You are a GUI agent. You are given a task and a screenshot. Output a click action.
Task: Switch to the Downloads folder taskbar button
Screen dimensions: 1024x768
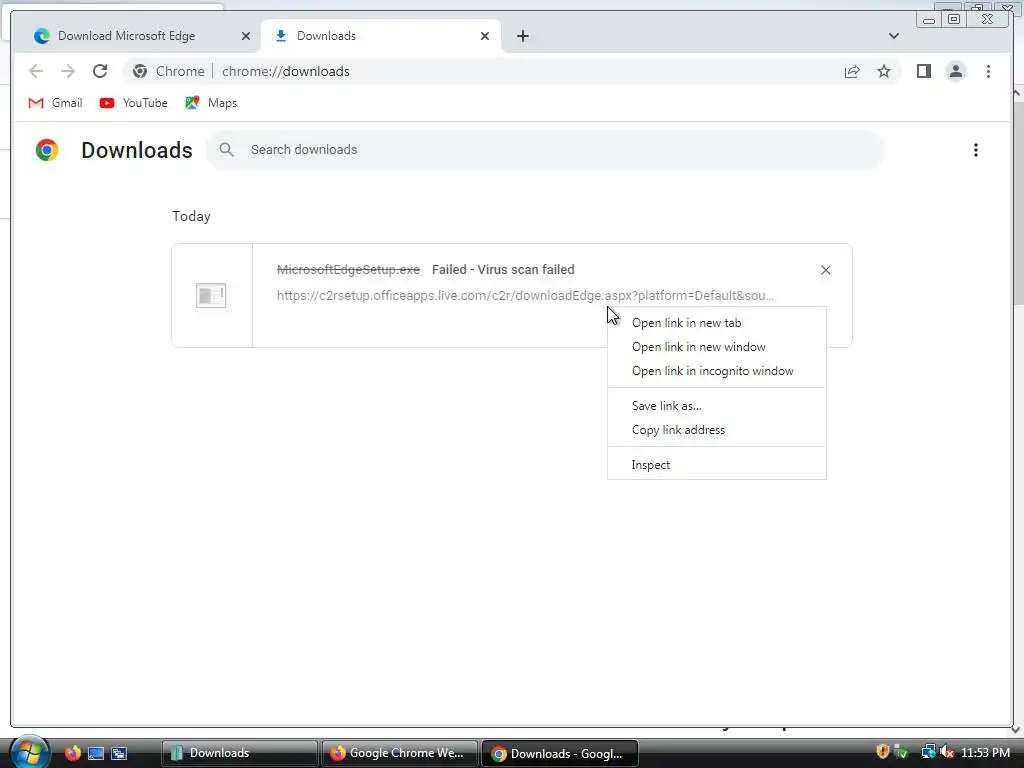[240, 753]
